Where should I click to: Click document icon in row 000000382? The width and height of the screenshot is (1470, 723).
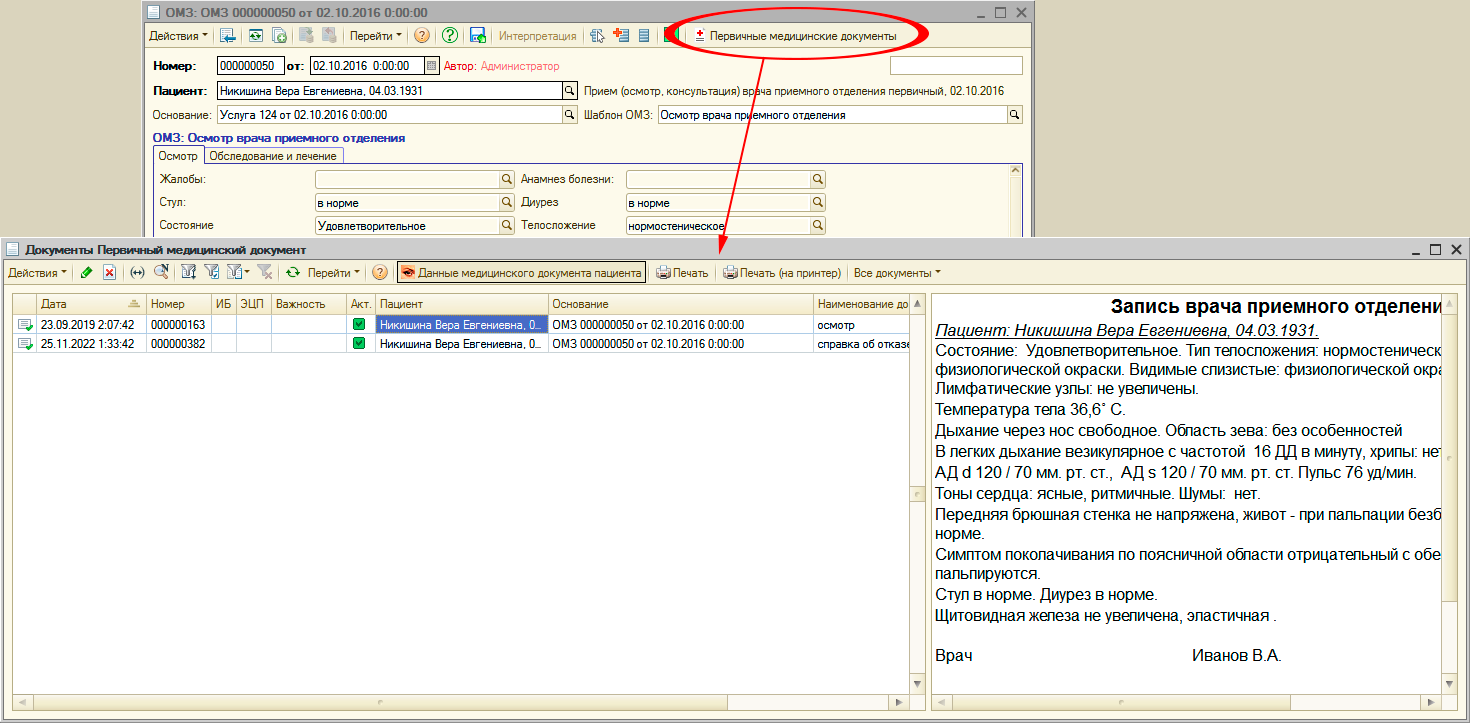[x=24, y=343]
